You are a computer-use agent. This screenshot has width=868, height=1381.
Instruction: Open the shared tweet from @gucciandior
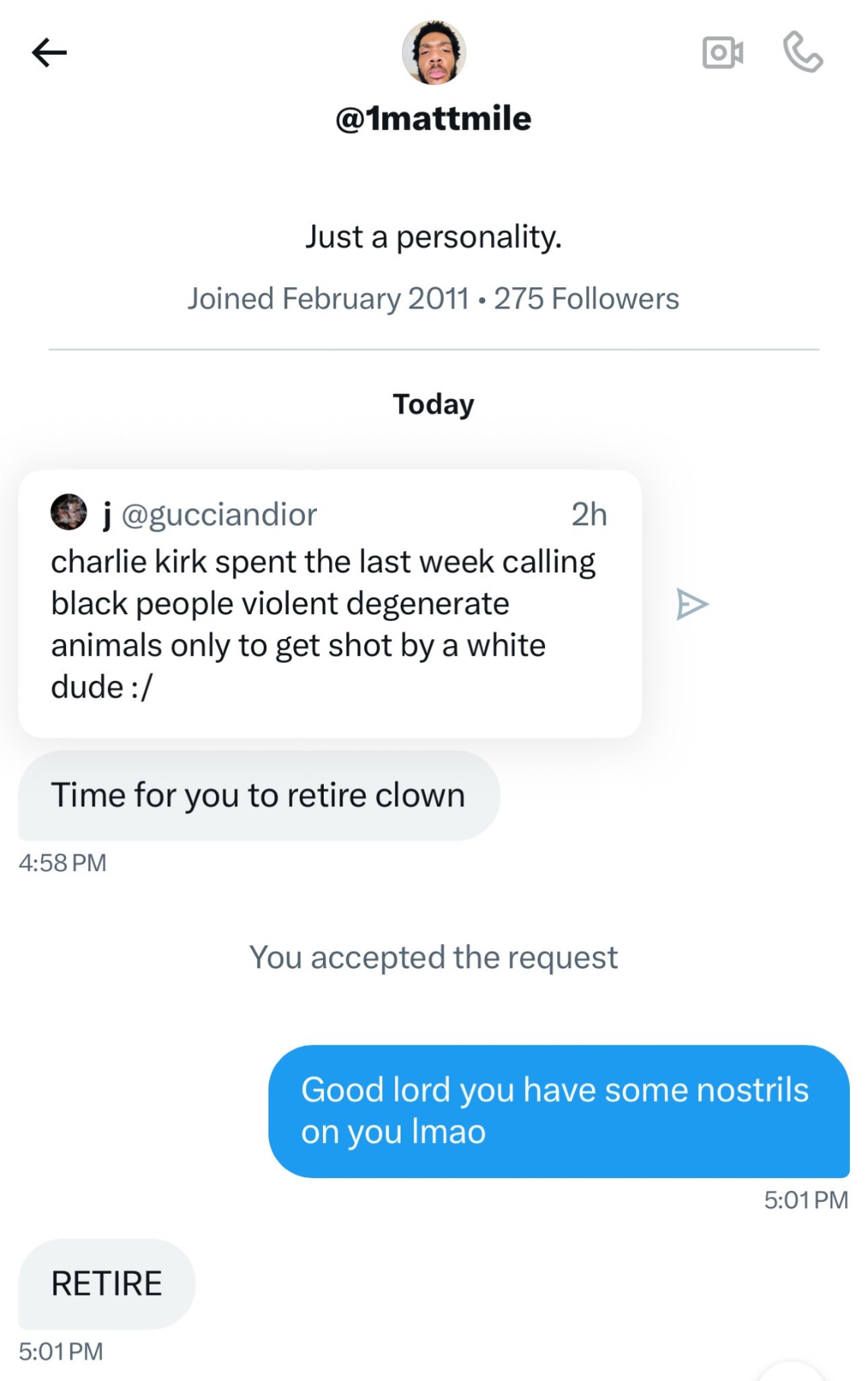[x=330, y=603]
